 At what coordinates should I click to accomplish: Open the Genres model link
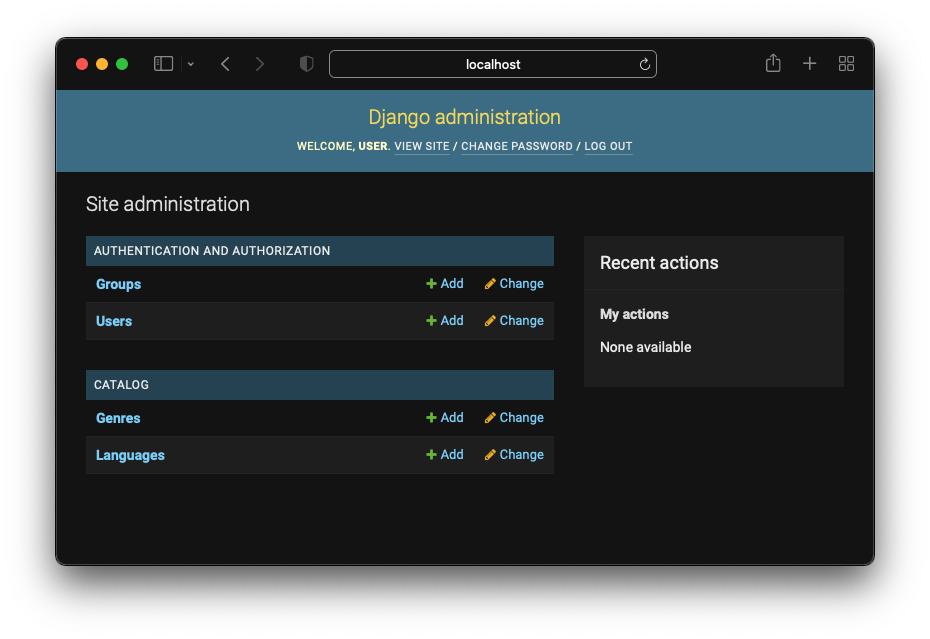tap(118, 418)
